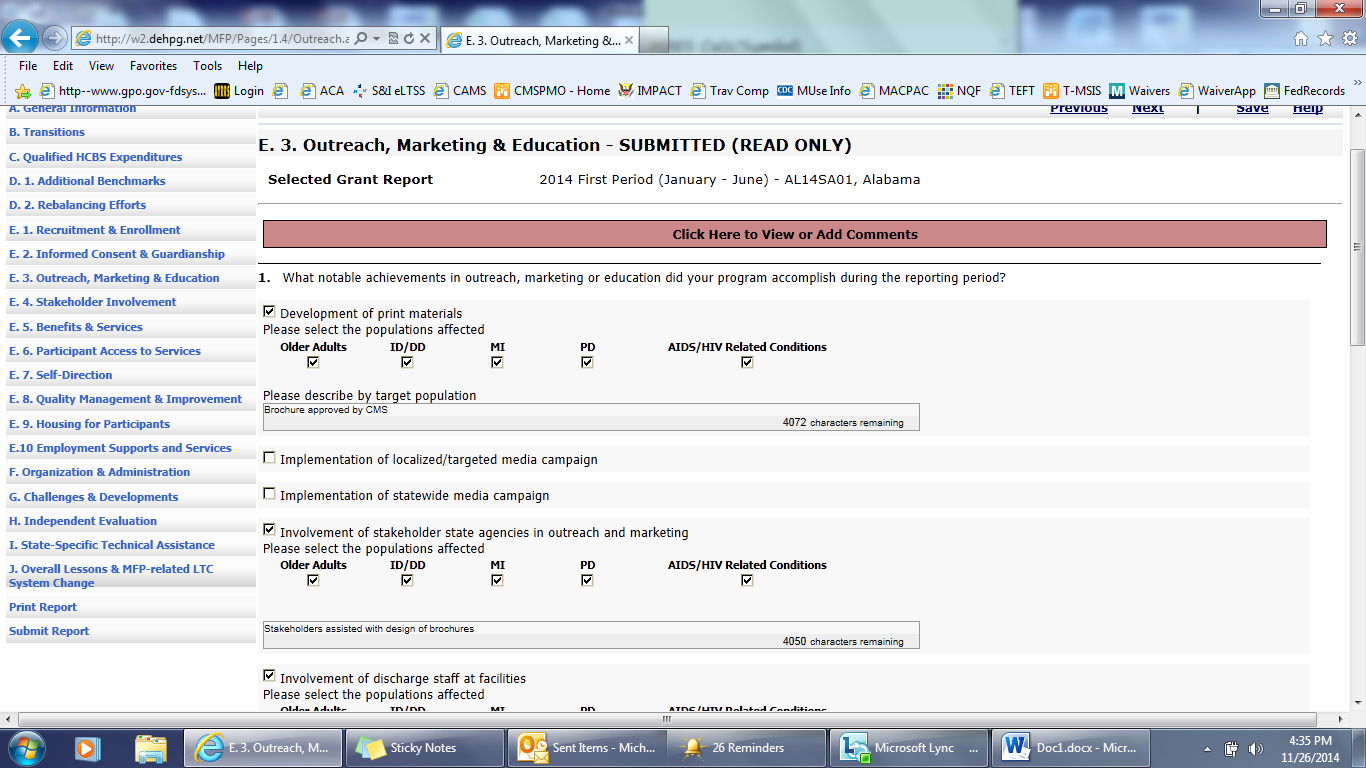Image resolution: width=1366 pixels, height=768 pixels.
Task: Go back with the browser Back arrow
Action: tap(21, 38)
